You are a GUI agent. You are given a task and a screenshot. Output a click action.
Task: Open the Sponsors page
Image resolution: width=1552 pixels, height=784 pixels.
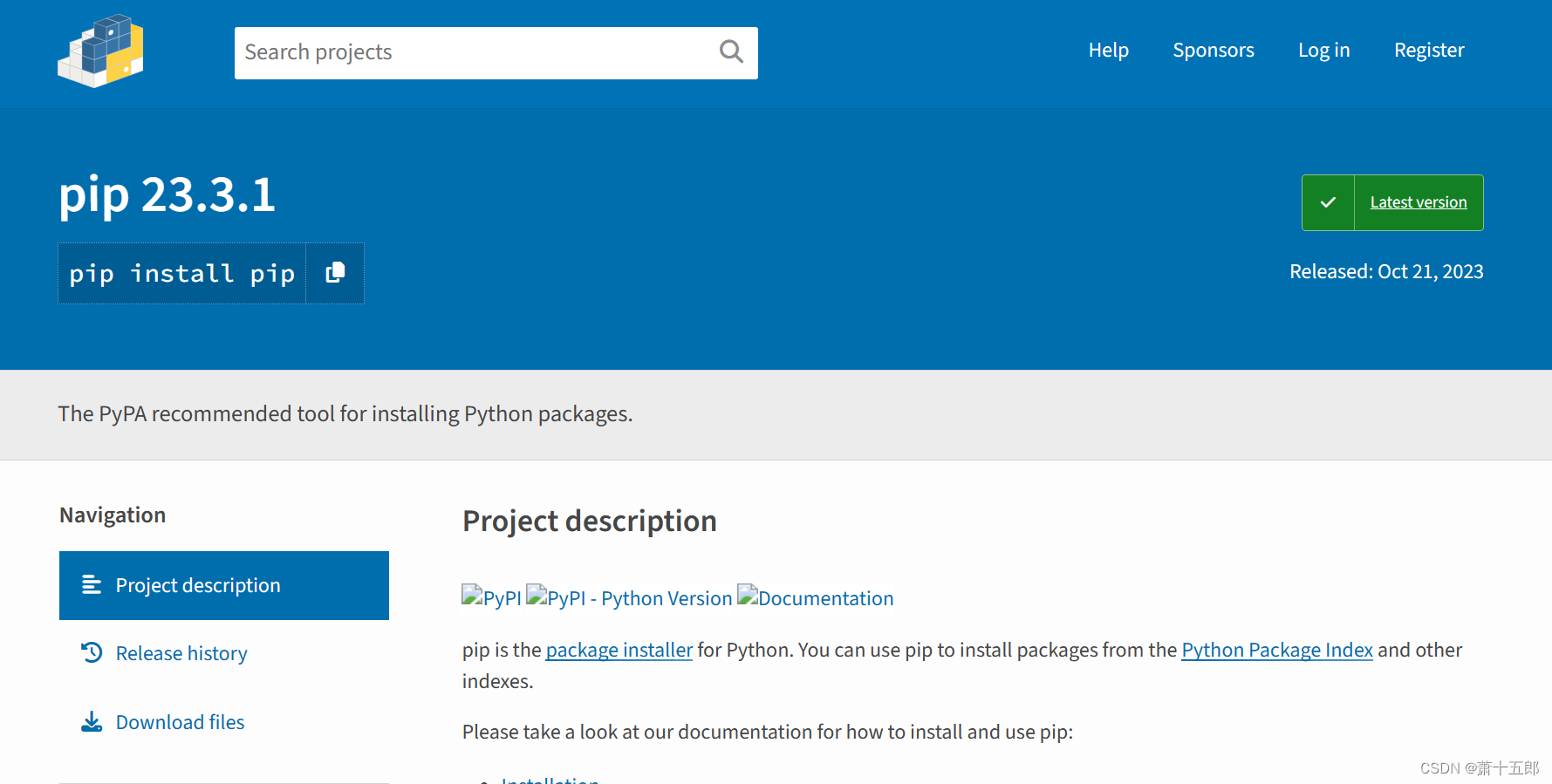(x=1213, y=51)
